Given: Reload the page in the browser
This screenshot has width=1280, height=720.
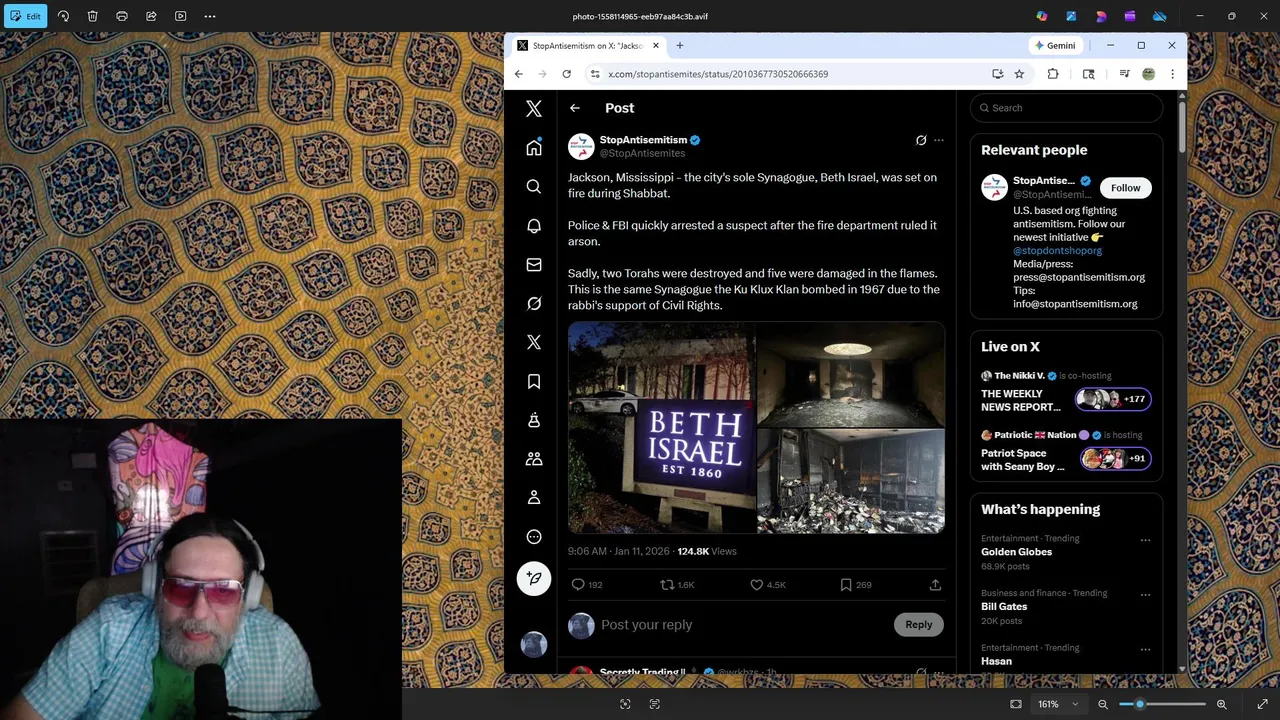Looking at the screenshot, I should (x=566, y=74).
